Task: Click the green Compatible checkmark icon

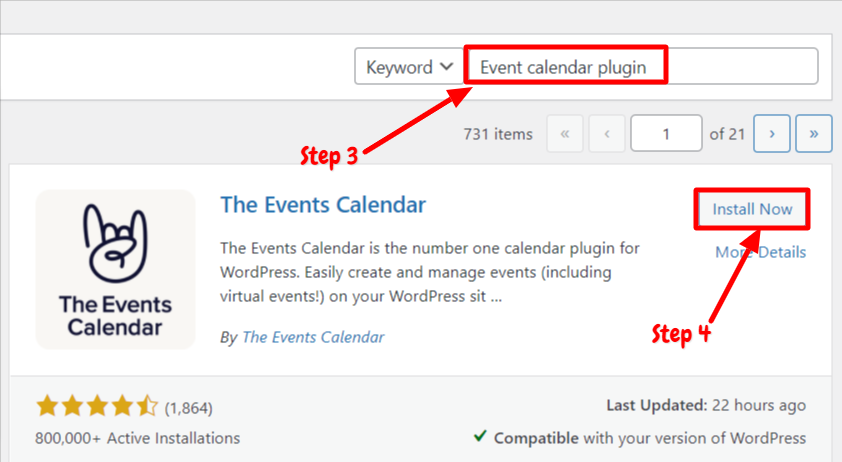Action: (481, 436)
